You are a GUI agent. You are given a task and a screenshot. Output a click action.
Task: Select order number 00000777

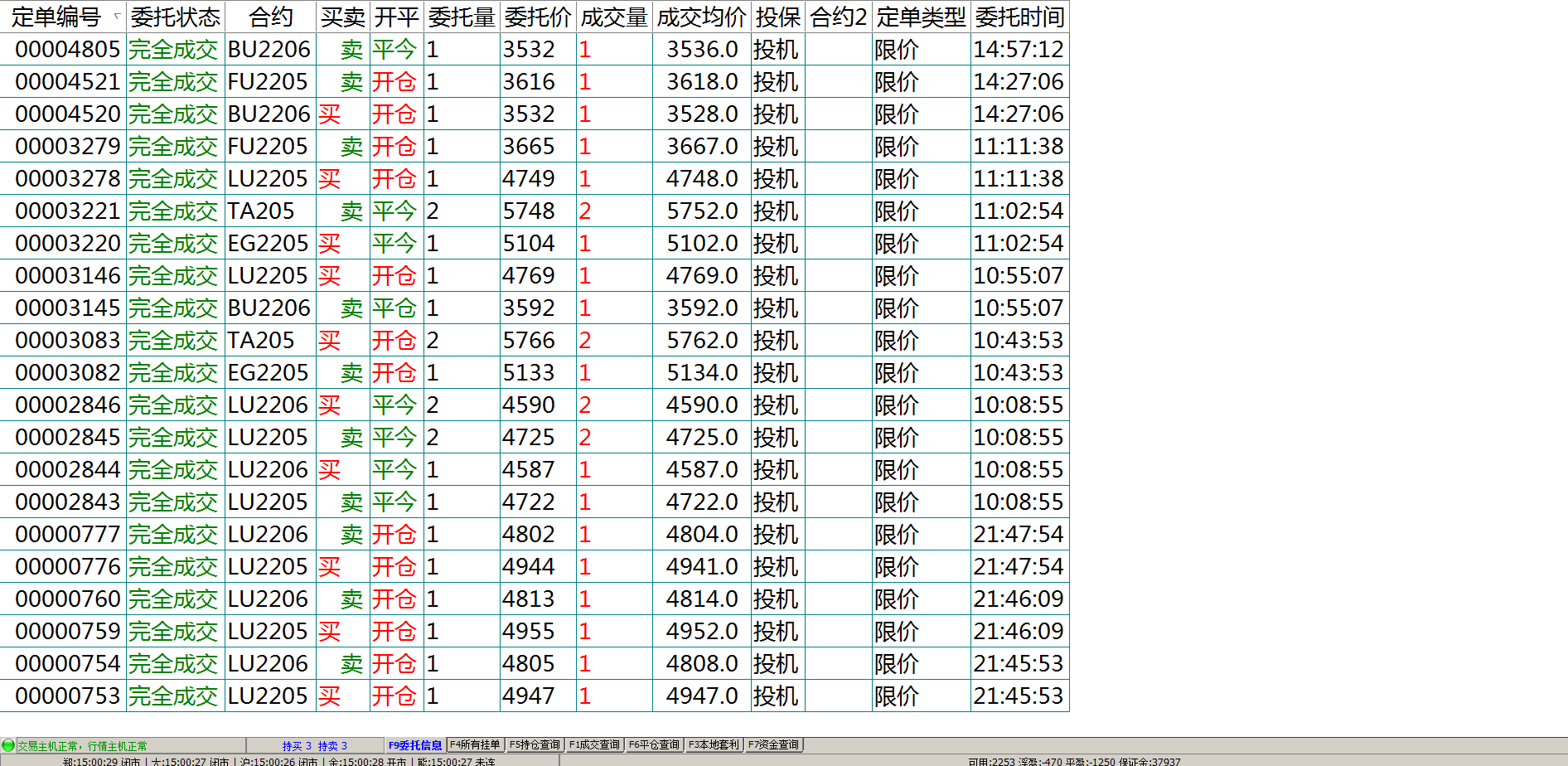68,535
